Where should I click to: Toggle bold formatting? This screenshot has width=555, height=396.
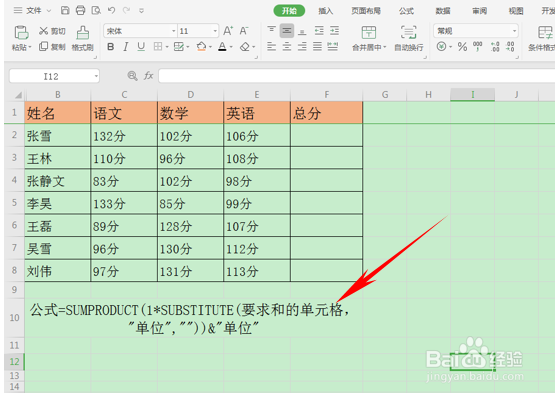[110, 46]
